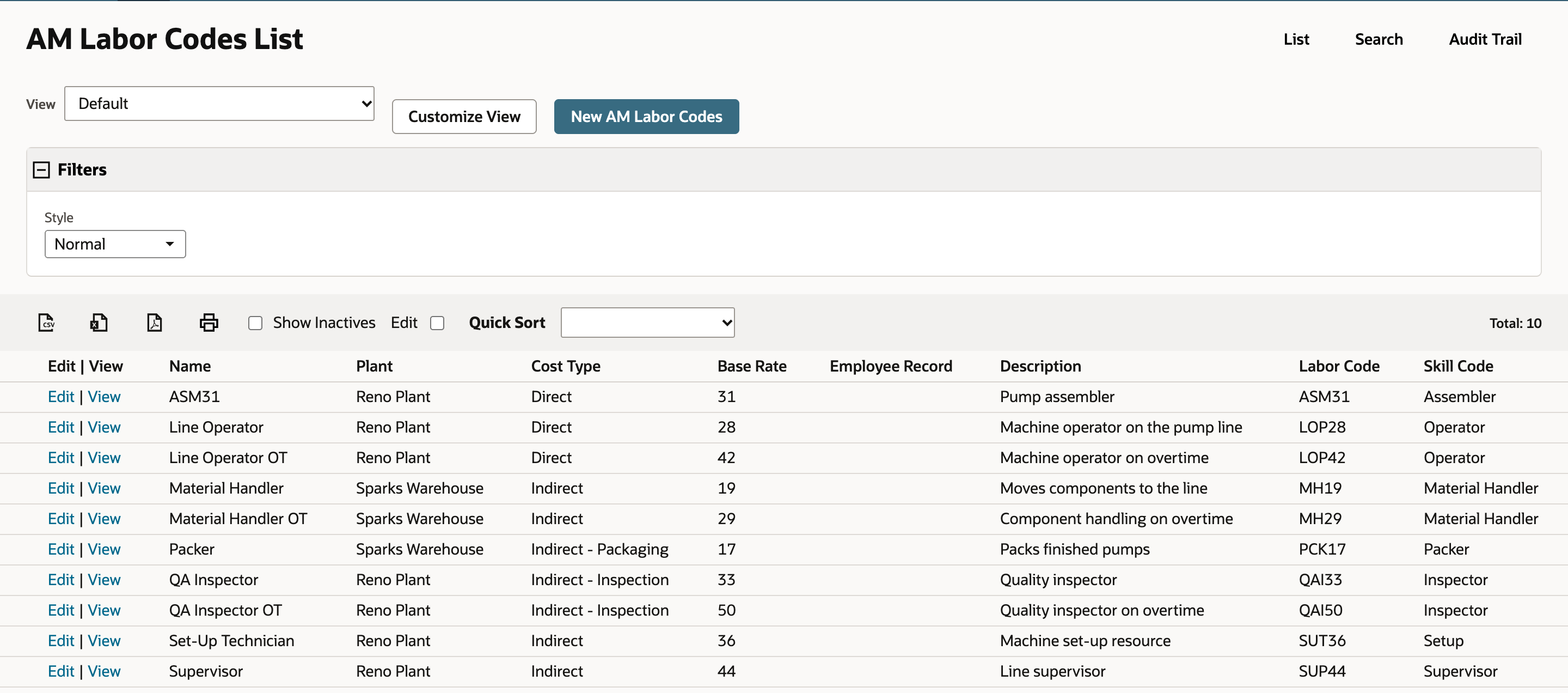Sort by the Name column header

click(190, 367)
